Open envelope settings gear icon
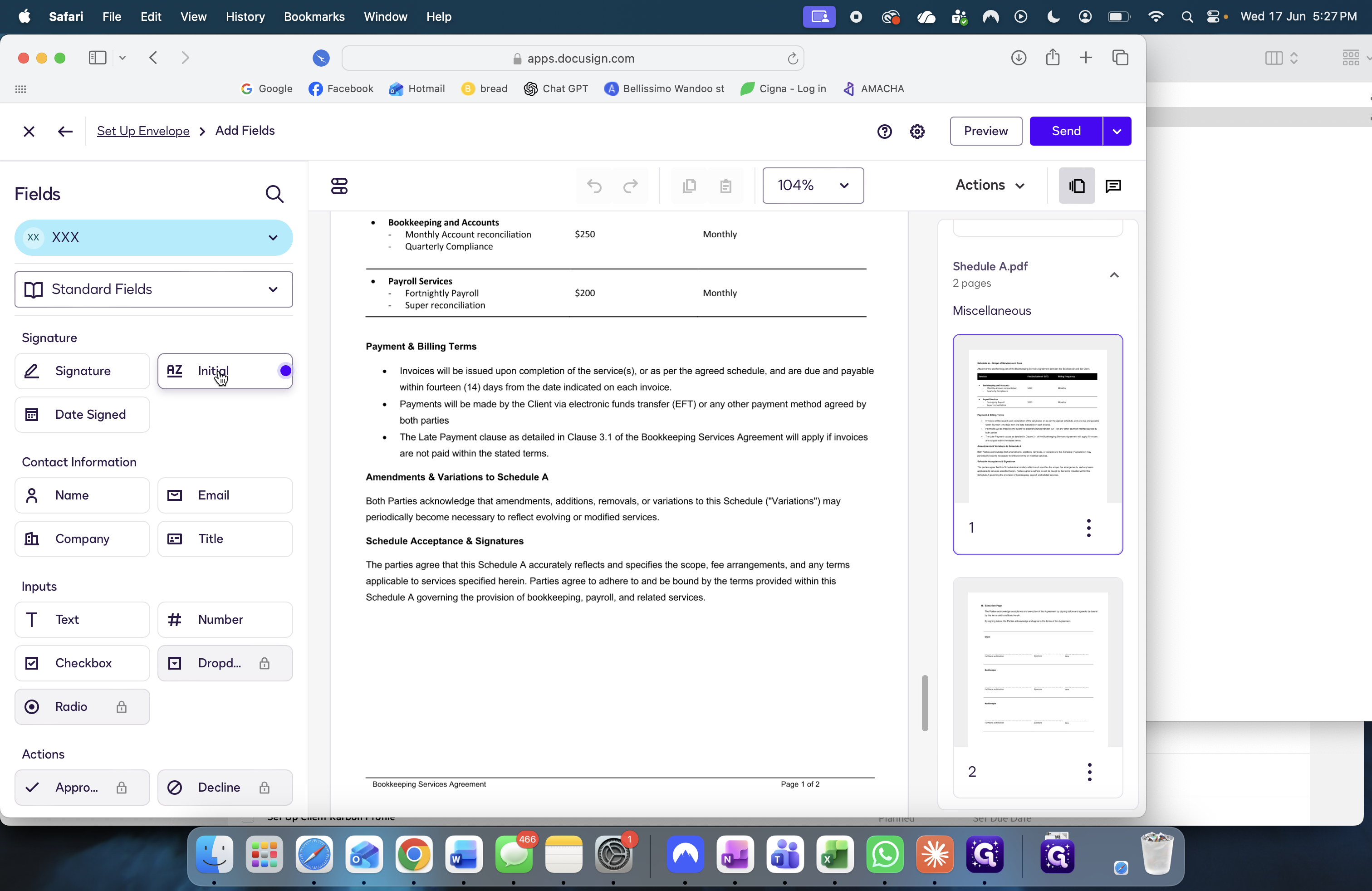Viewport: 1372px width, 891px height. [917, 132]
